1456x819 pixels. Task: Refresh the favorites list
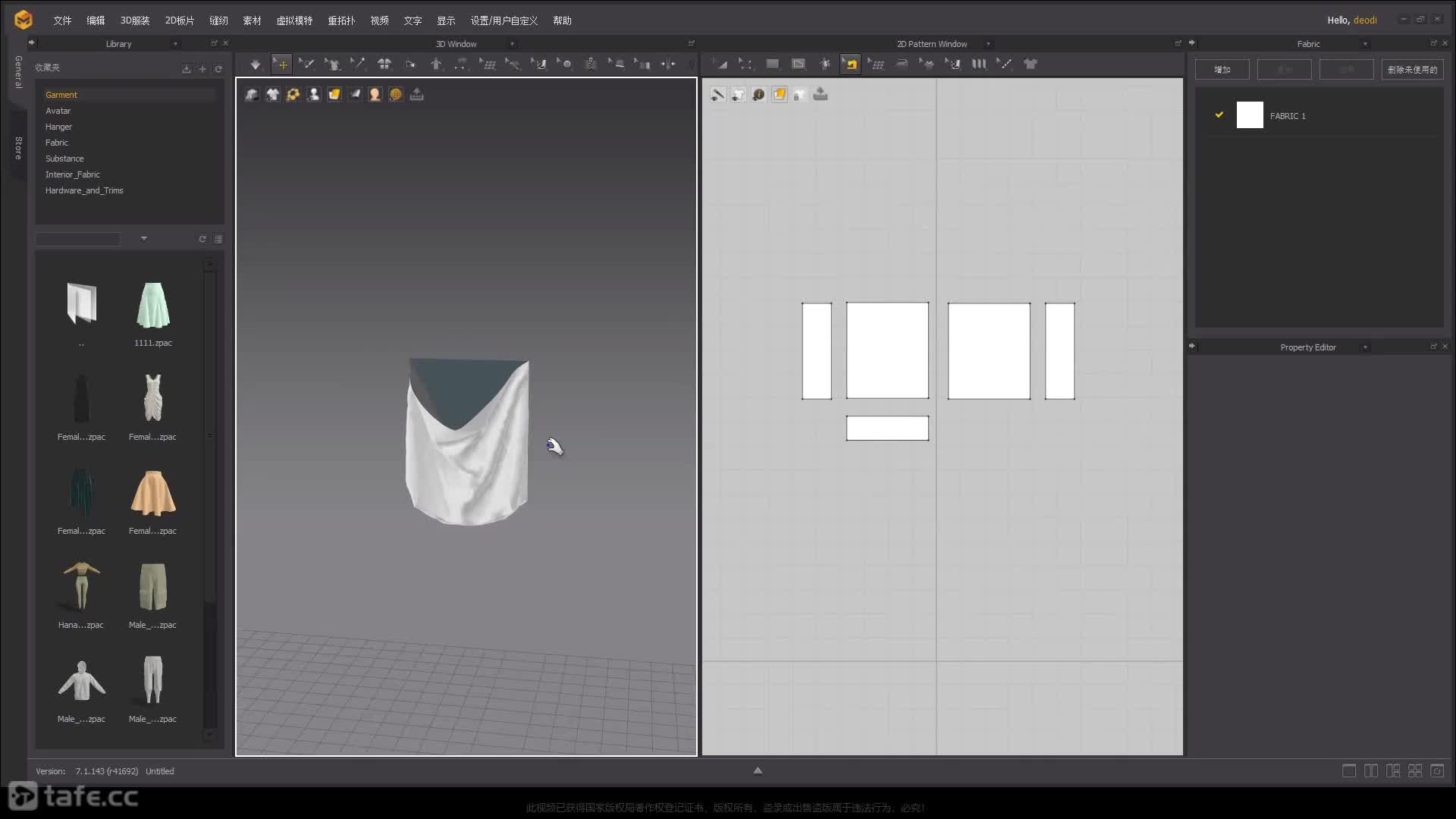pos(218,69)
